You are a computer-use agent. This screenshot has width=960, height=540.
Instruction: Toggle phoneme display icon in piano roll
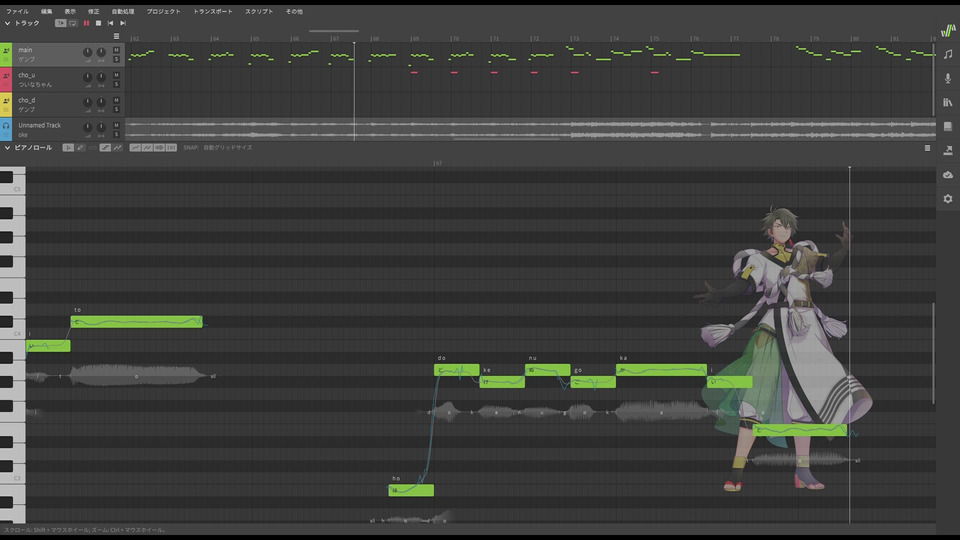point(171,148)
